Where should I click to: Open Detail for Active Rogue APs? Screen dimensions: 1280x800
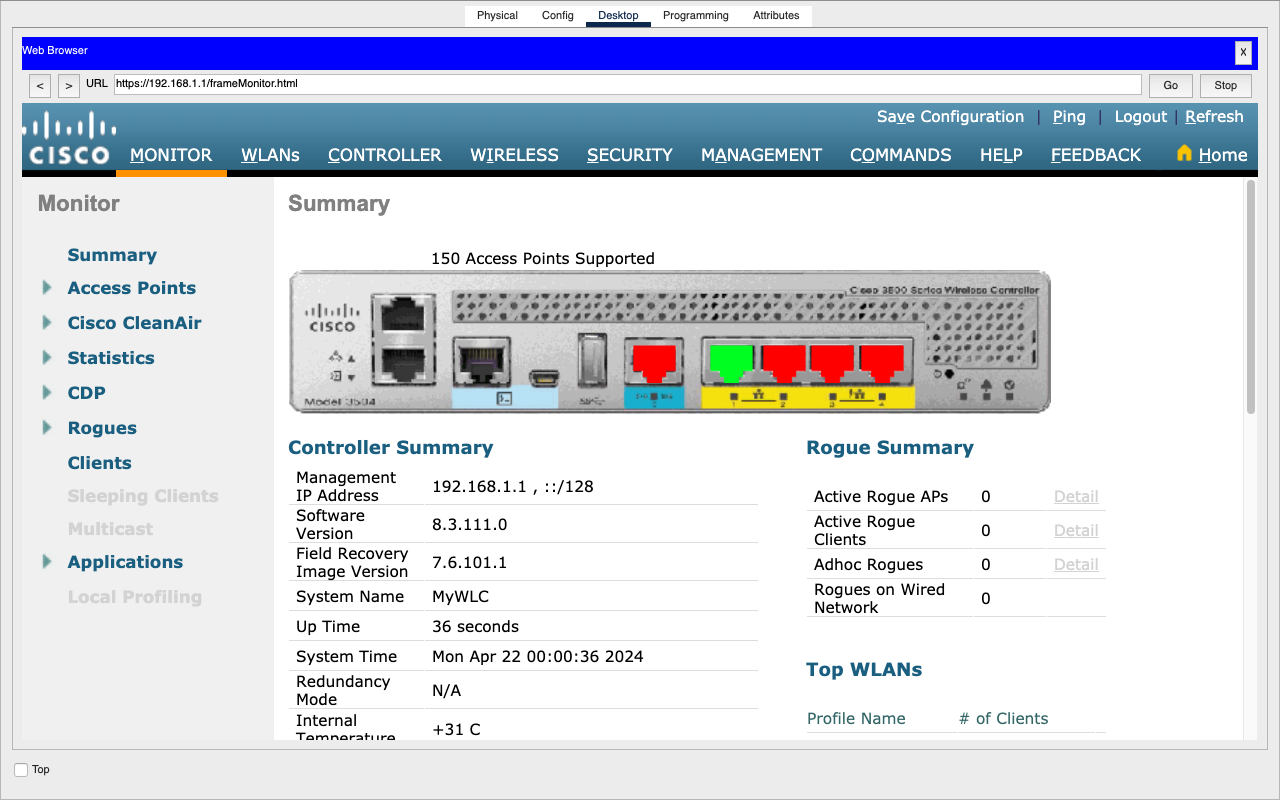[1076, 497]
